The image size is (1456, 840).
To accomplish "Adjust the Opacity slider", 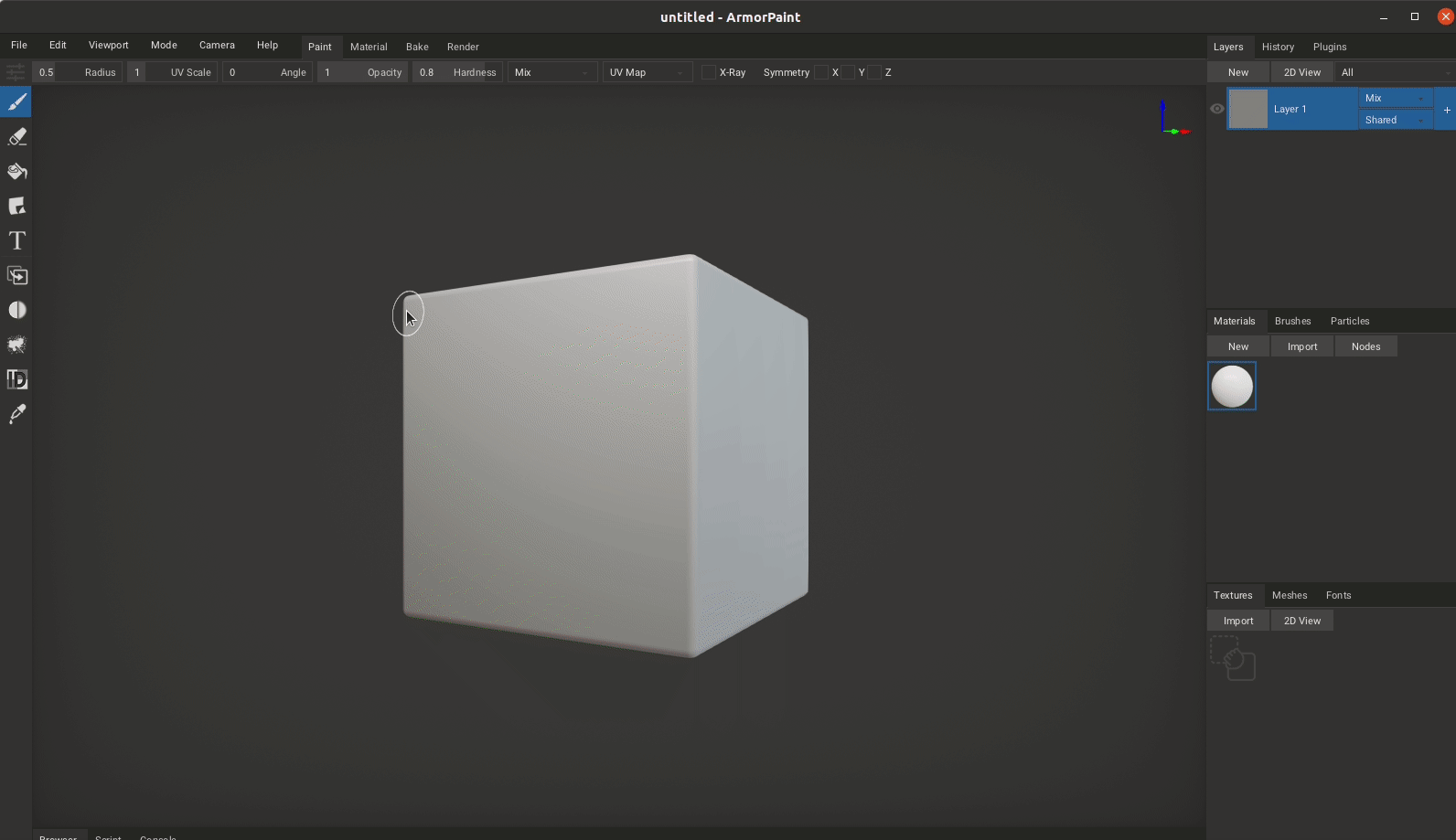I will coord(362,72).
